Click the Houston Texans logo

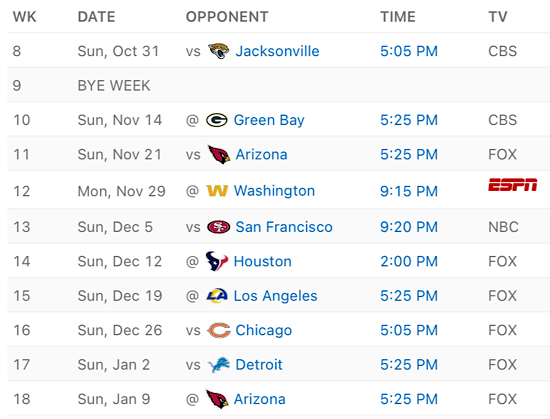[x=217, y=261]
